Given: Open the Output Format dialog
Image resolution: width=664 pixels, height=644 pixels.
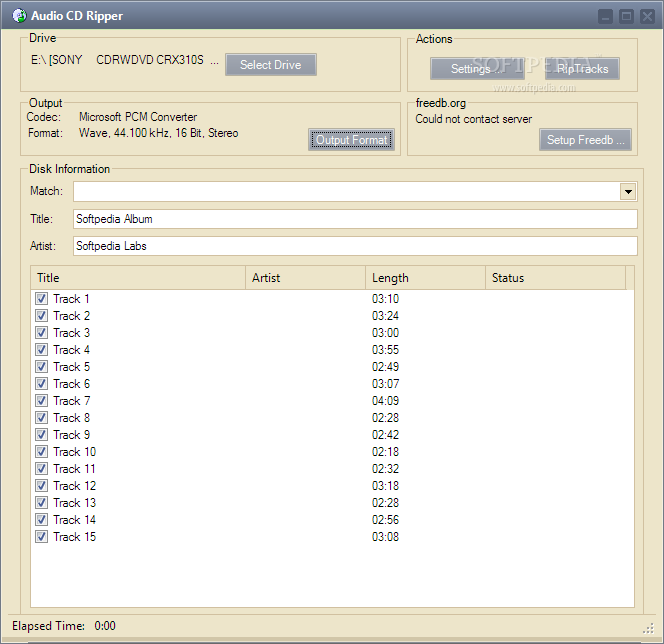Looking at the screenshot, I should (351, 140).
